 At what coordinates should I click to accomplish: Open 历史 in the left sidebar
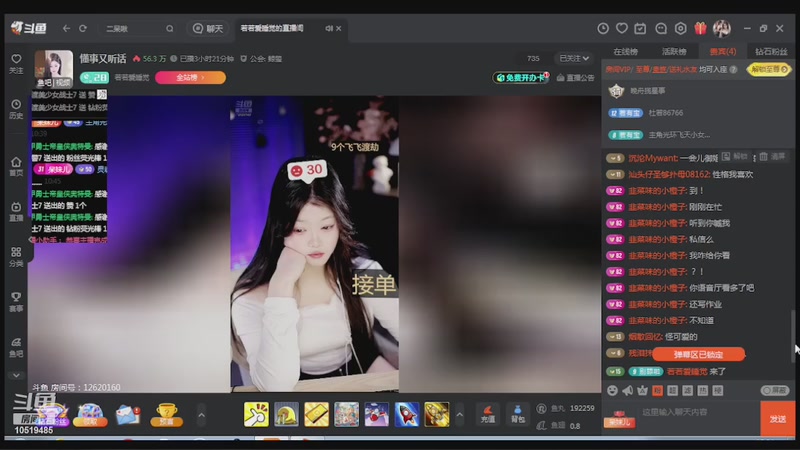click(x=16, y=109)
